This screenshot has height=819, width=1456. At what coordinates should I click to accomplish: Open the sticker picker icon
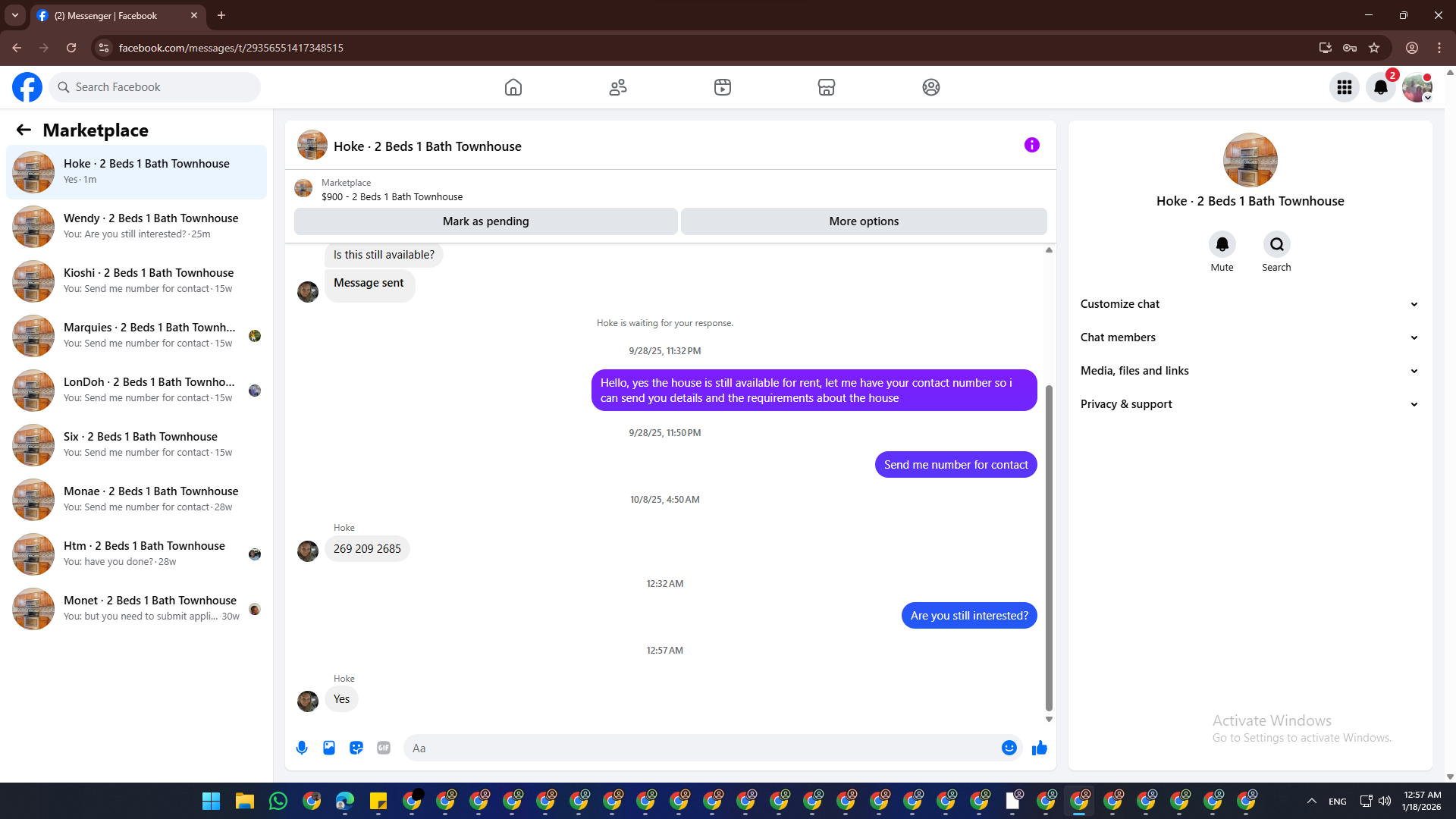(356, 748)
